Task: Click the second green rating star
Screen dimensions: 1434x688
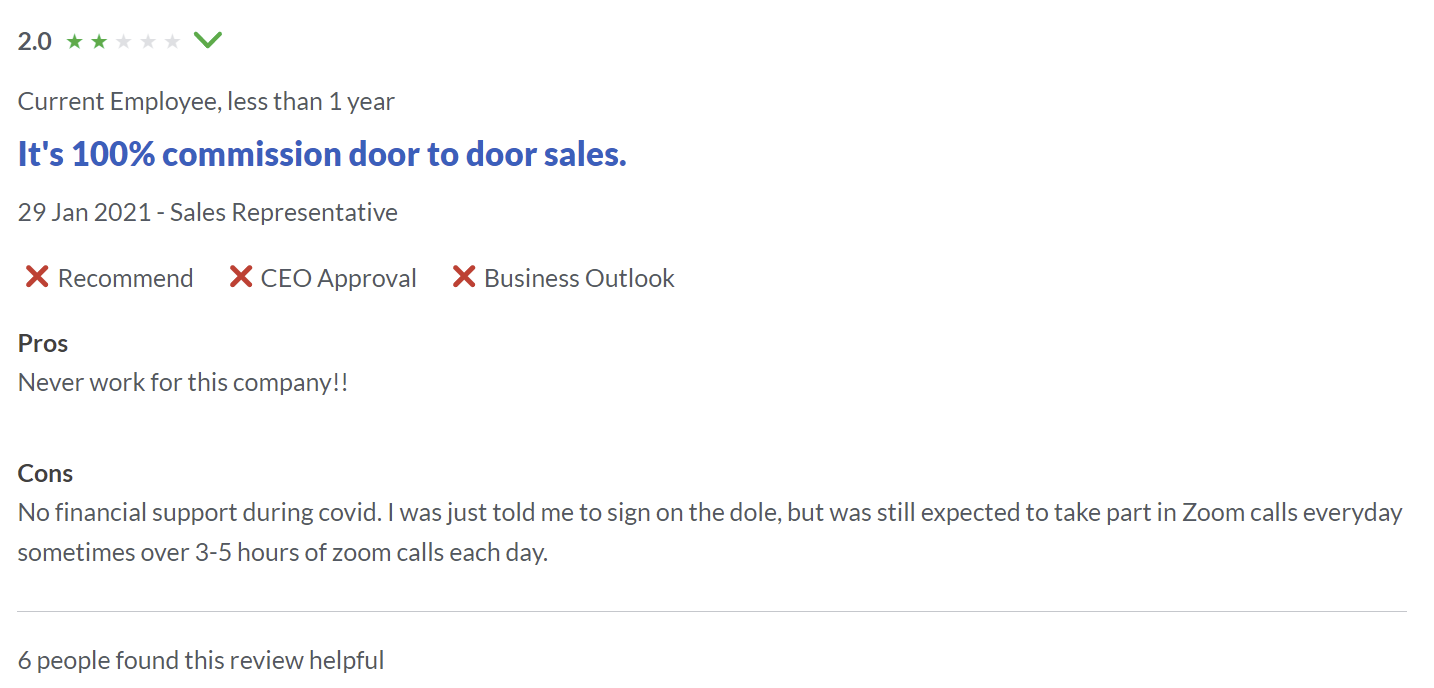Action: pyautogui.click(x=99, y=42)
